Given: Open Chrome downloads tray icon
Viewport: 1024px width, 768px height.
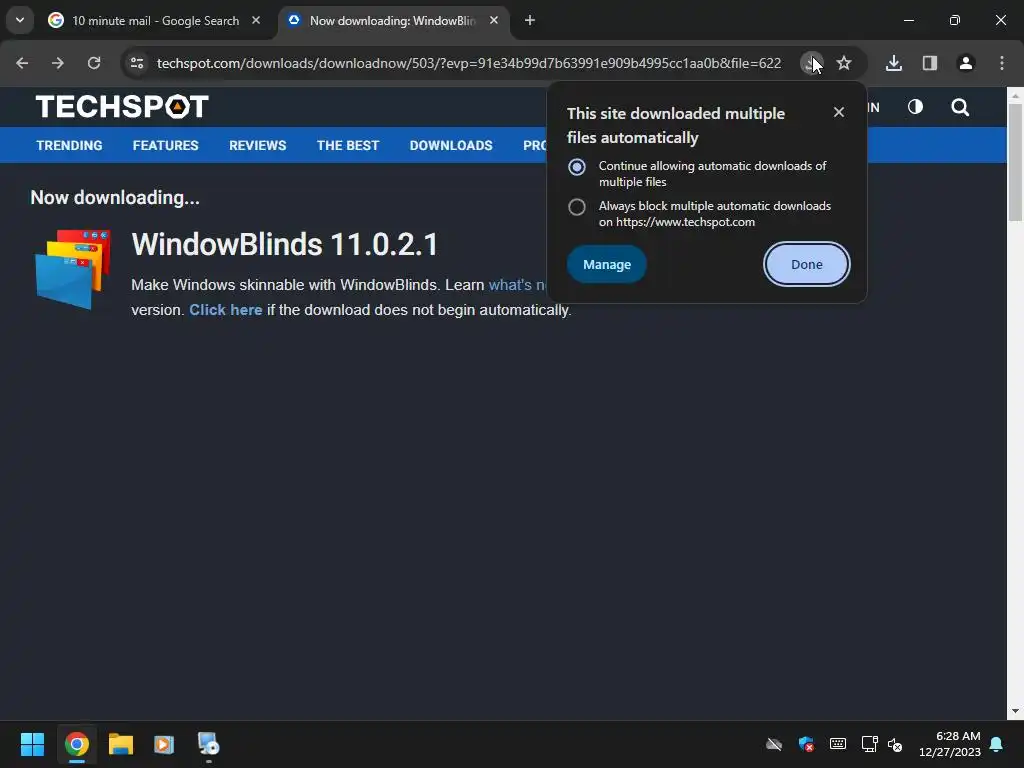Looking at the screenshot, I should point(894,63).
